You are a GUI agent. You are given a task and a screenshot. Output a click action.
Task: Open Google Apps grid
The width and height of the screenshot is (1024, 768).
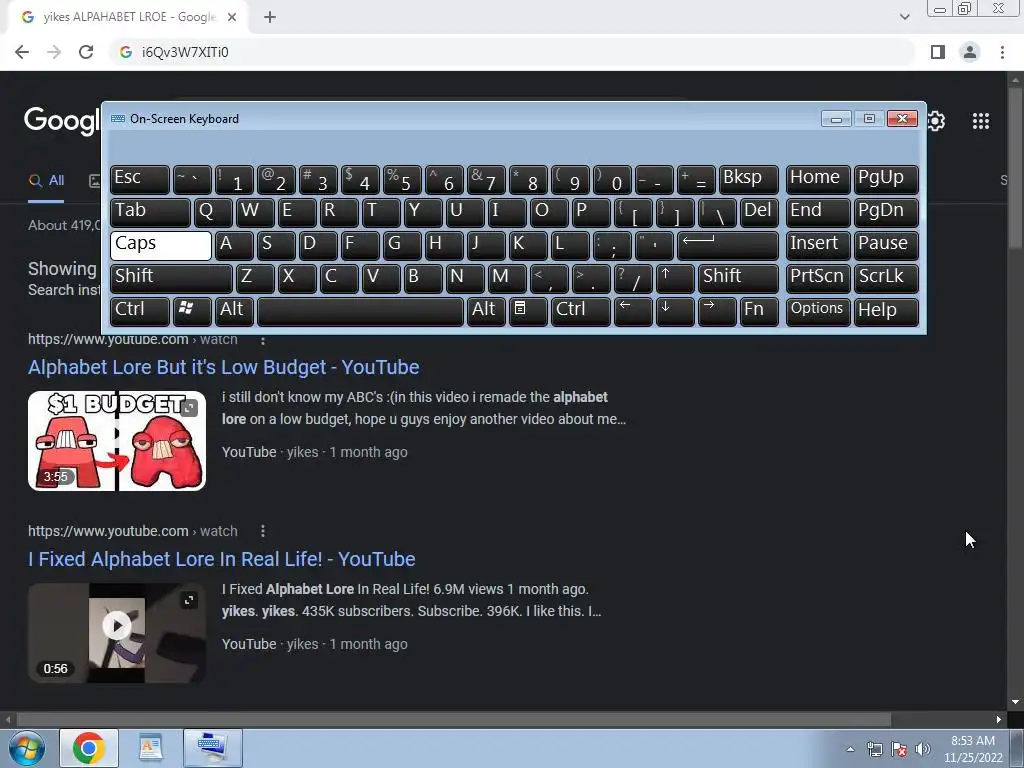coord(981,121)
